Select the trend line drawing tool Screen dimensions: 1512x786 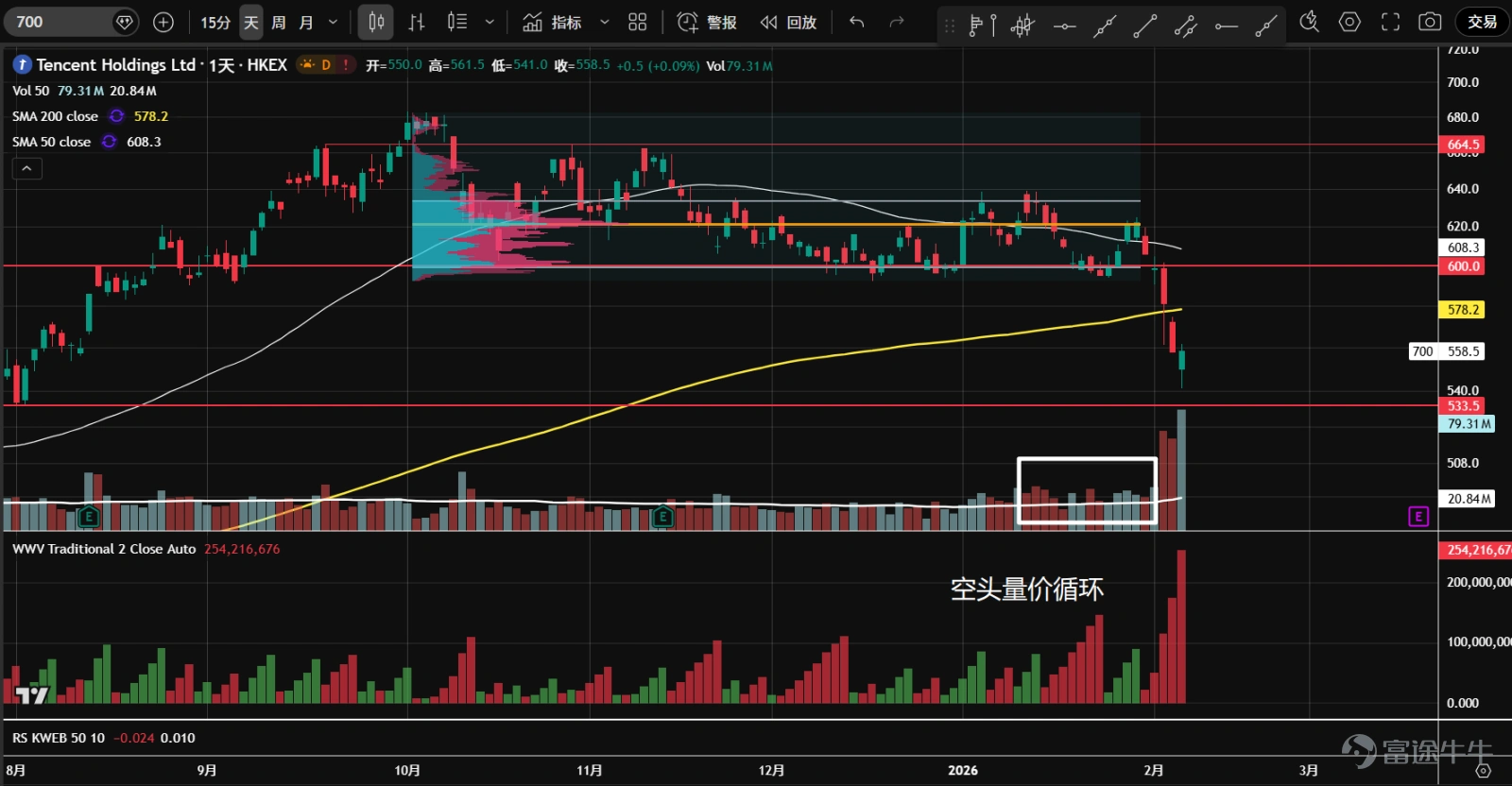[1145, 26]
